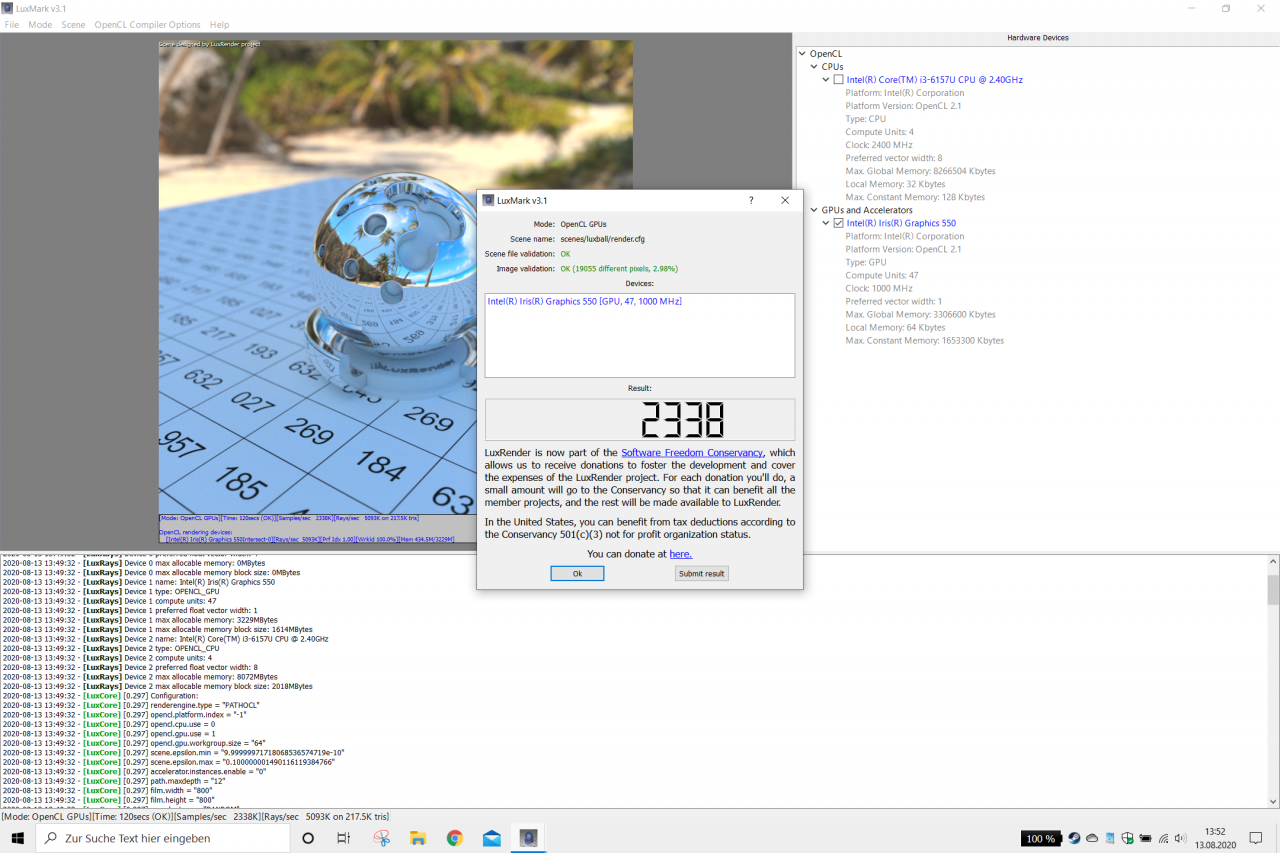Click the LuxMark main window title icon

pos(8,8)
